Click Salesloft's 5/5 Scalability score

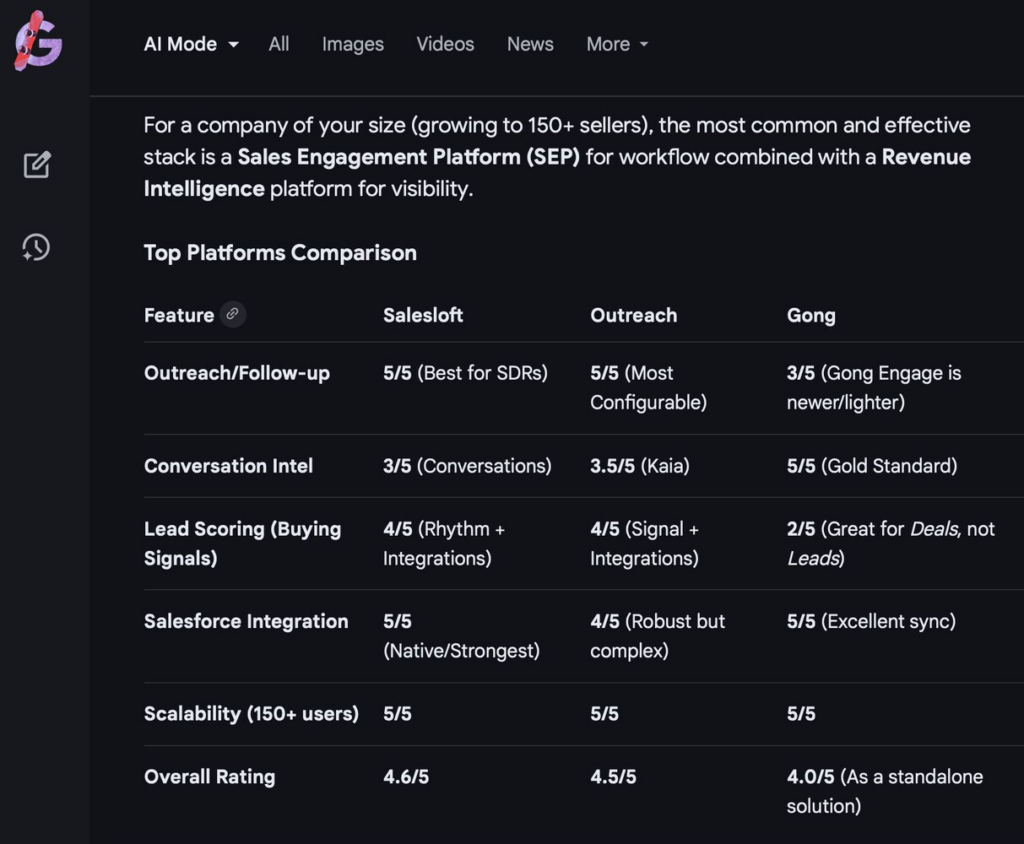point(398,714)
